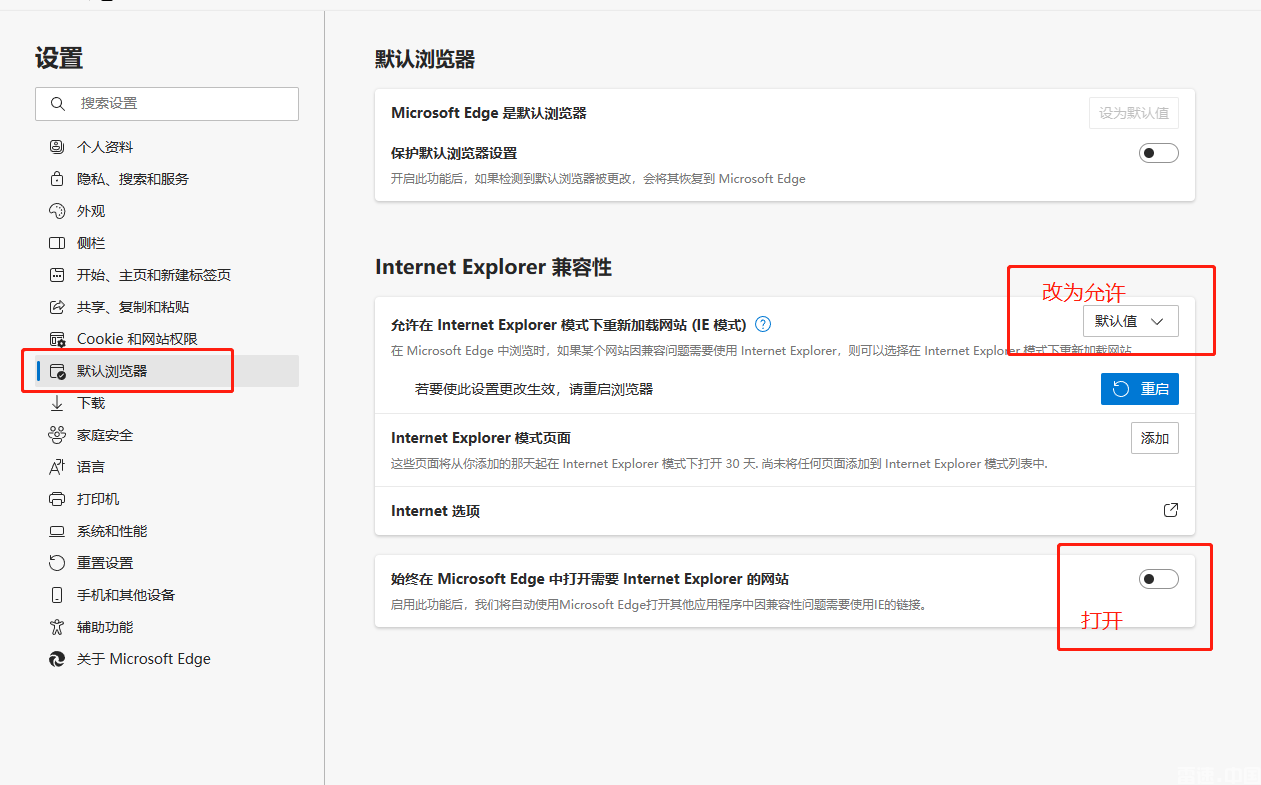This screenshot has height=785, width=1261.
Task: Click the share icon beside 共享、复制和粘贴
Action: pos(57,307)
